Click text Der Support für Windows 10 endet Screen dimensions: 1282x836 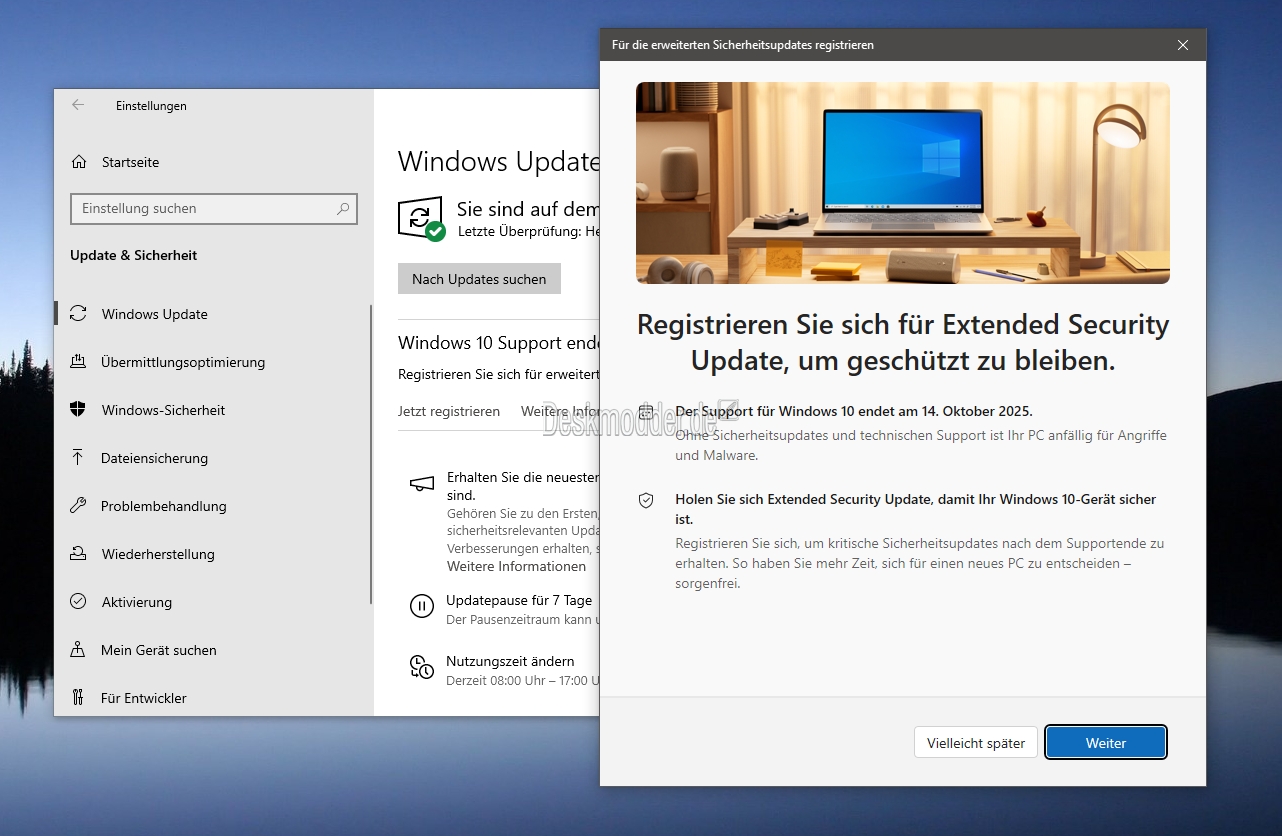click(854, 411)
